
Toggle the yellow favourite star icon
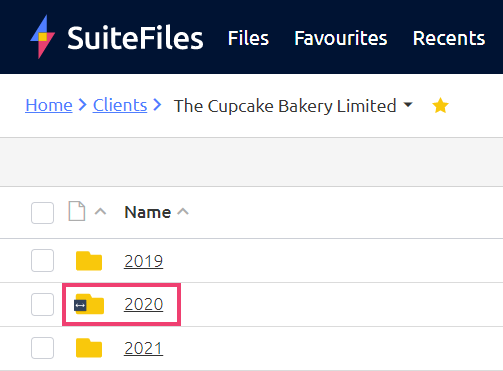tap(440, 106)
